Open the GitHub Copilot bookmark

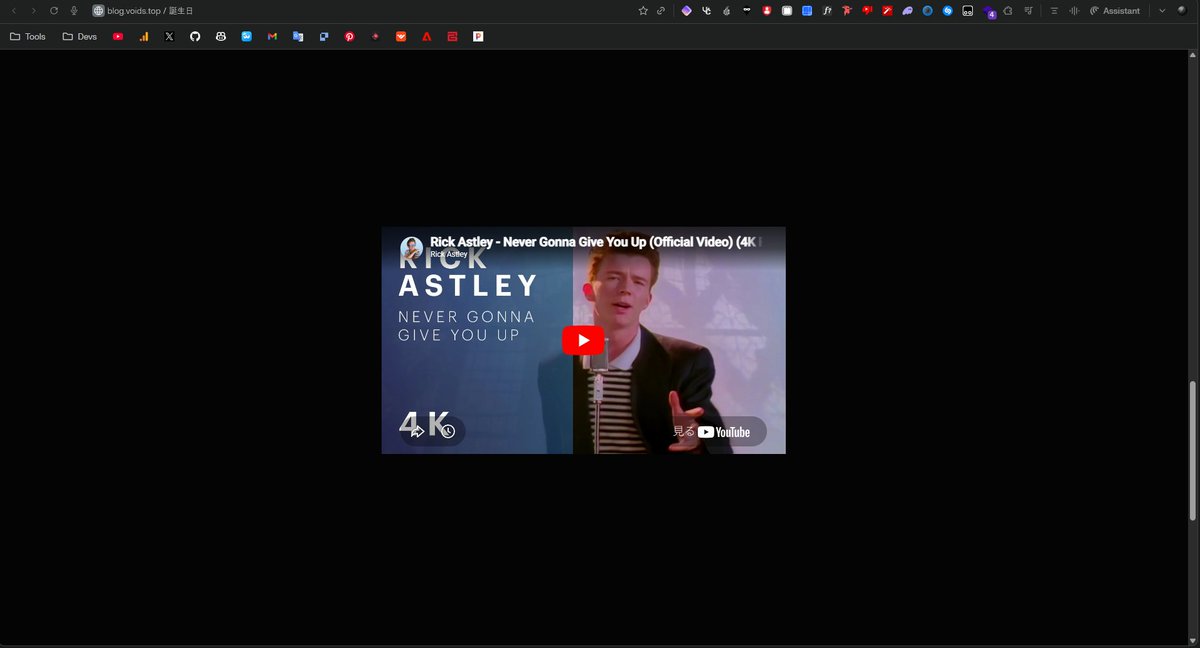click(x=221, y=36)
